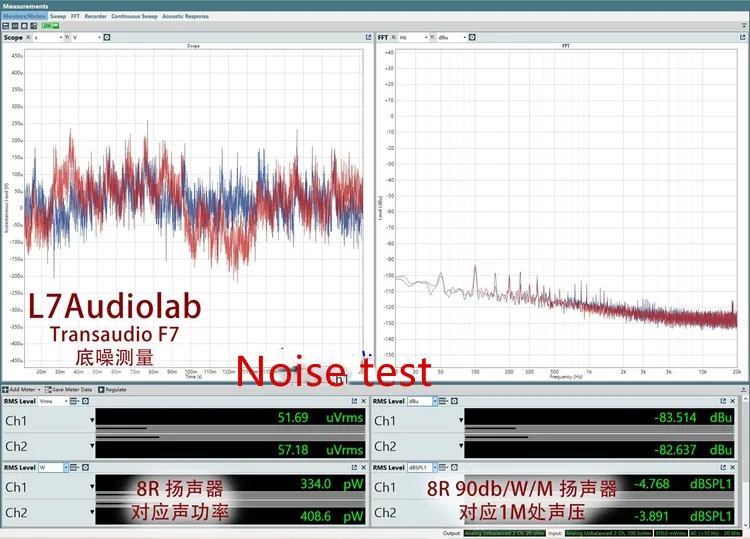Click the 'AC (<10 Hz) - 20 kHz' filter status

716,533
